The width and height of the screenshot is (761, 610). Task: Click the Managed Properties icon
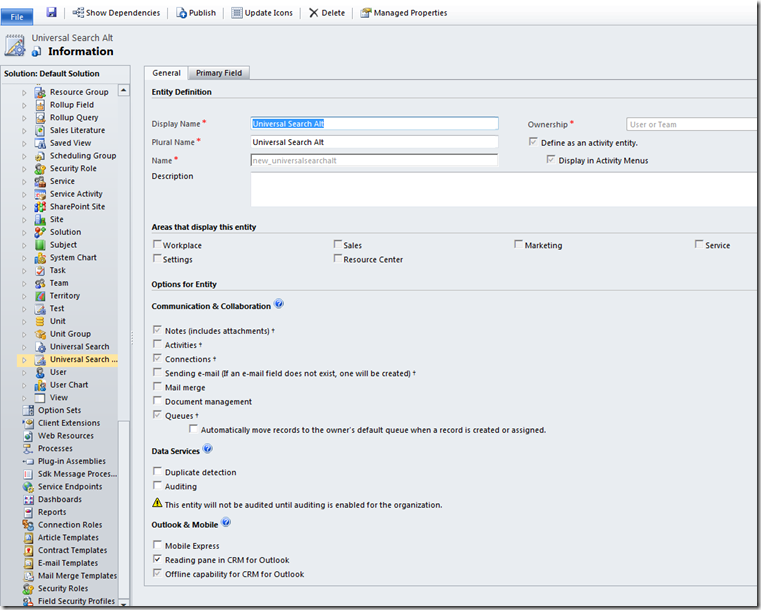pyautogui.click(x=365, y=13)
